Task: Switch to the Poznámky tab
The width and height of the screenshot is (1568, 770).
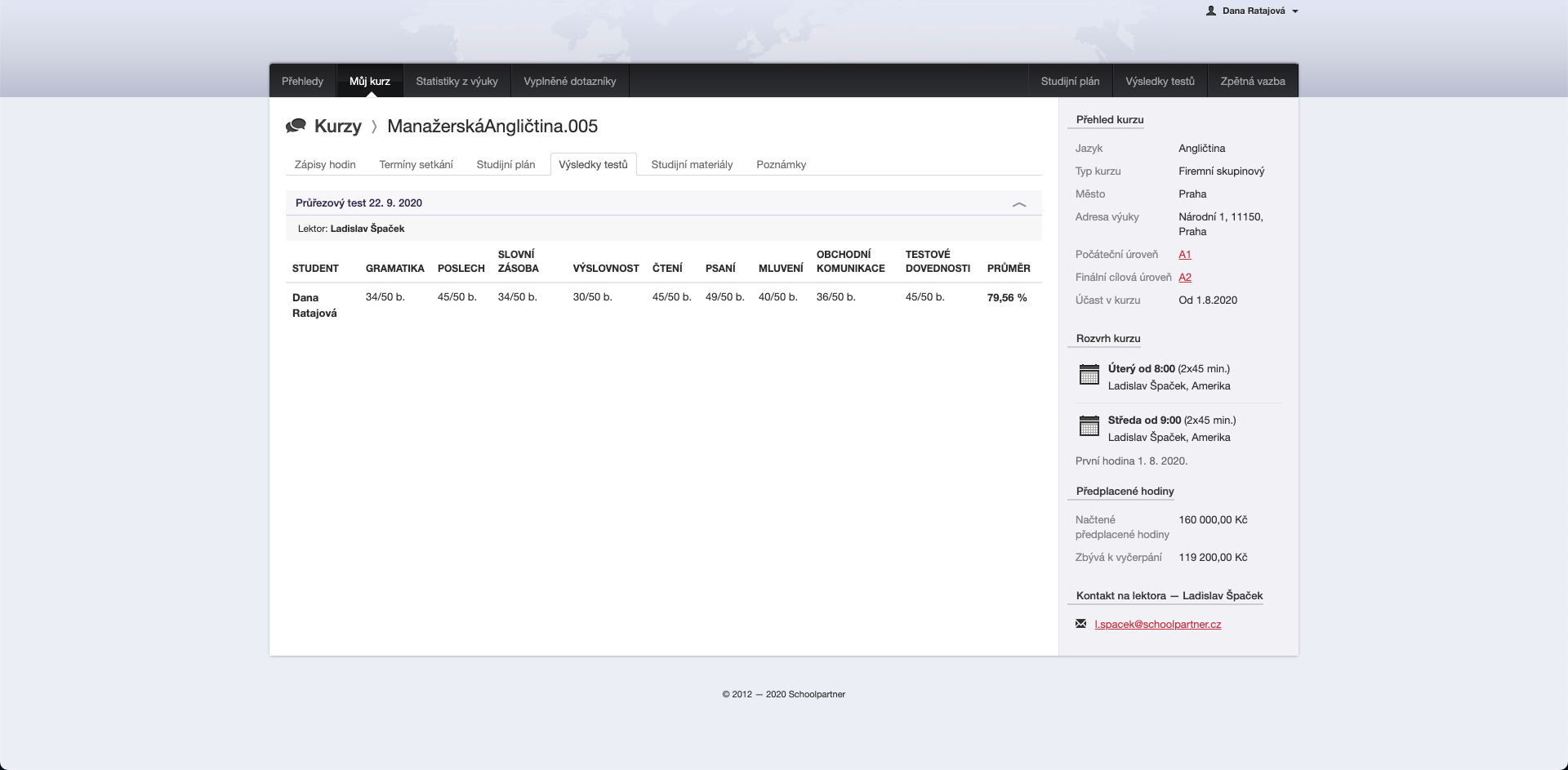Action: point(781,164)
